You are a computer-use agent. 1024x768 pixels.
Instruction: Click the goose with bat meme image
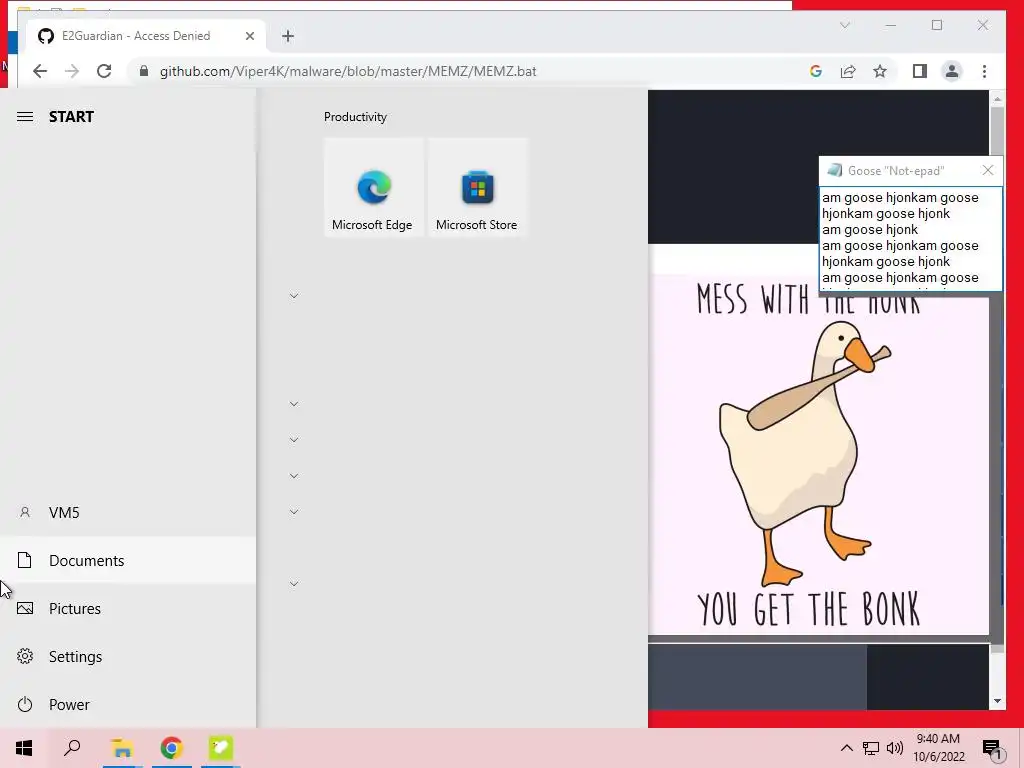pos(818,456)
